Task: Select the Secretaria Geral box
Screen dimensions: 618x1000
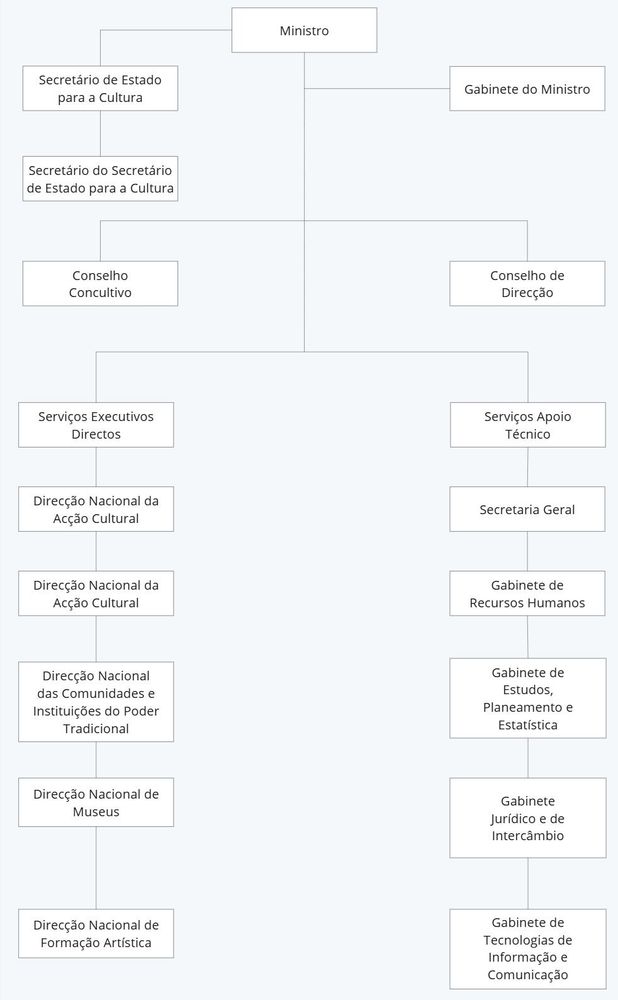Action: (527, 509)
